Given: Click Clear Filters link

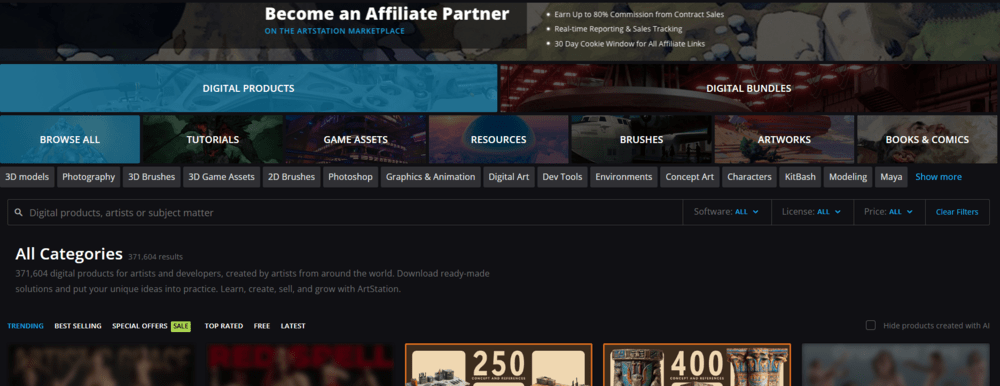Looking at the screenshot, I should 957,212.
